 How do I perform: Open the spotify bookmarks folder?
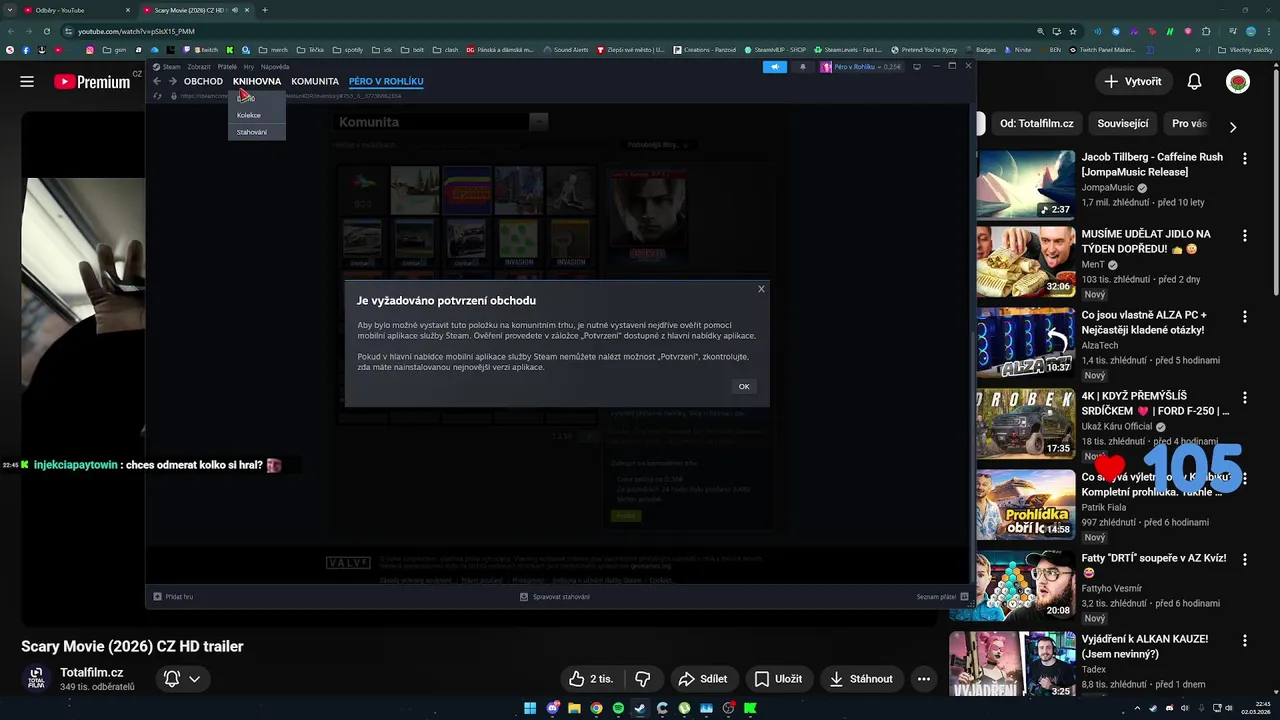click(349, 49)
